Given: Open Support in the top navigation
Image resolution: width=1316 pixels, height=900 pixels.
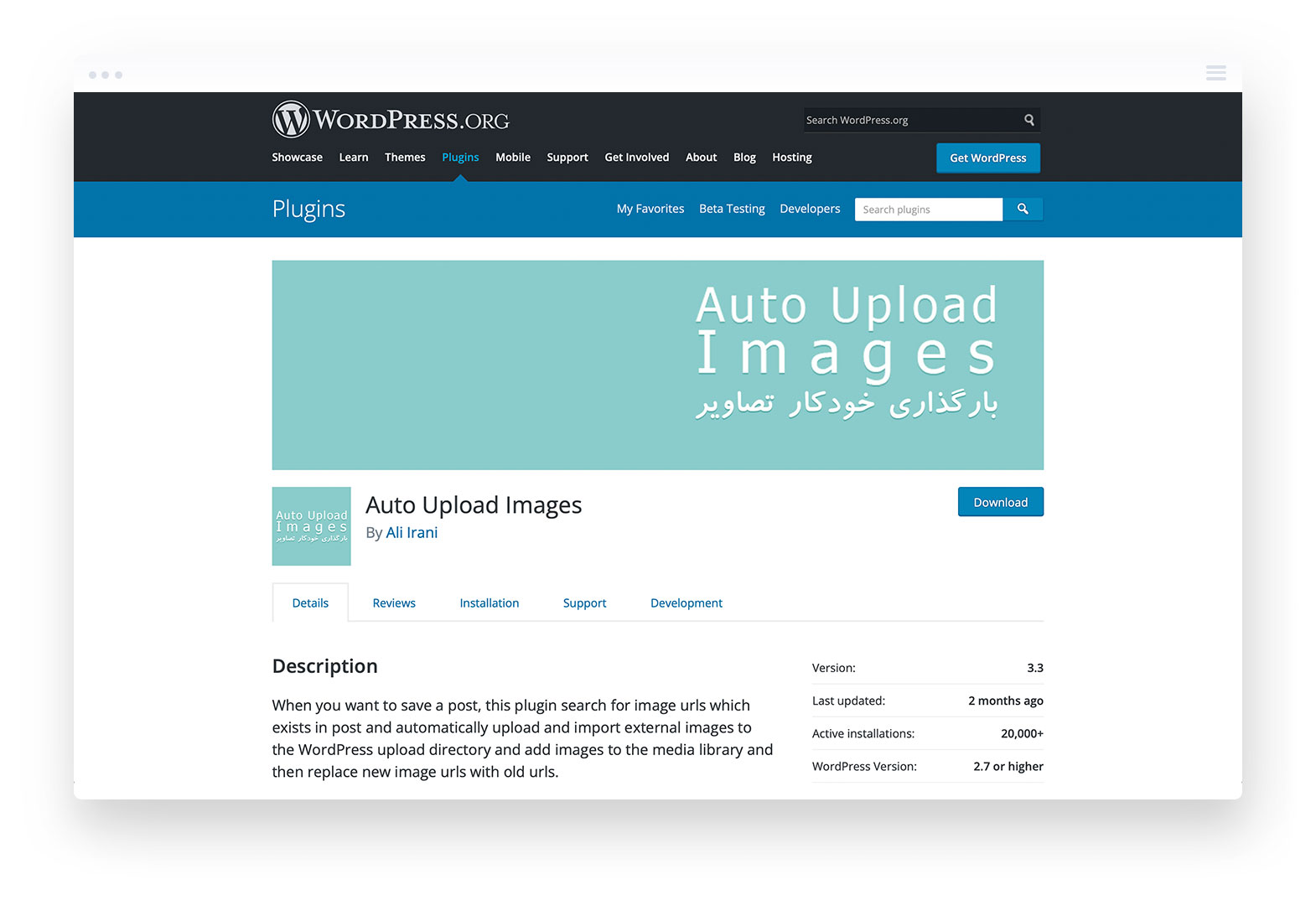Looking at the screenshot, I should (x=567, y=158).
